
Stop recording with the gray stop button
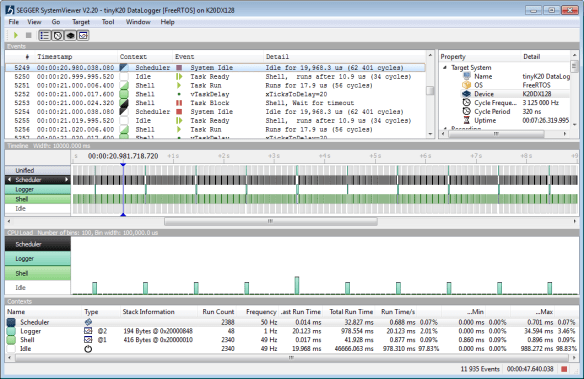coord(28,35)
